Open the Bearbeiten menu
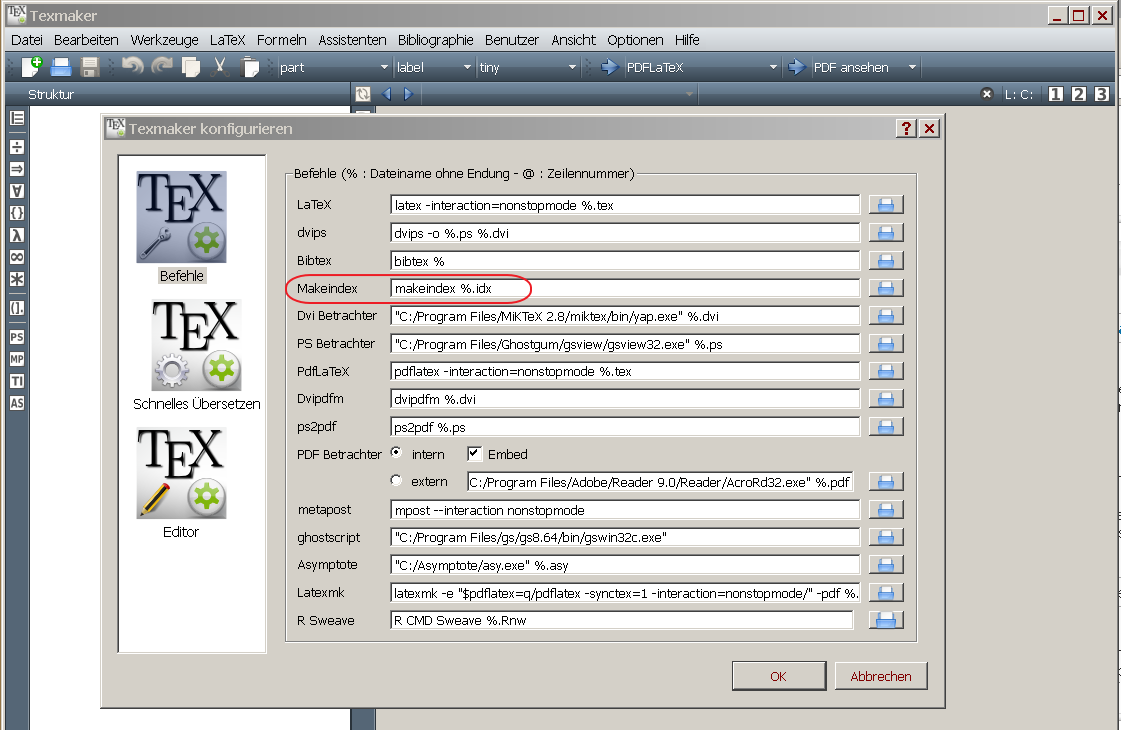The height and width of the screenshot is (730, 1121). 86,40
